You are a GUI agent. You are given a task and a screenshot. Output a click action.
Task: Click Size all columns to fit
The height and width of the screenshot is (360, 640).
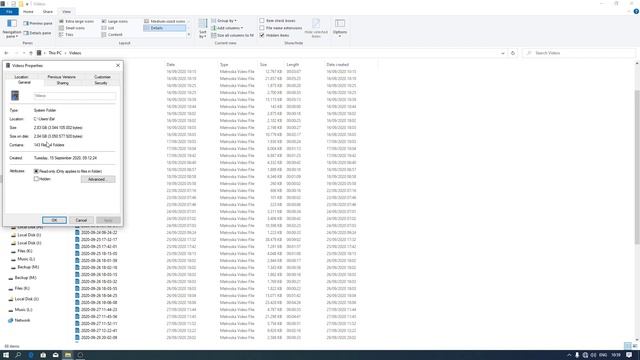coord(232,35)
